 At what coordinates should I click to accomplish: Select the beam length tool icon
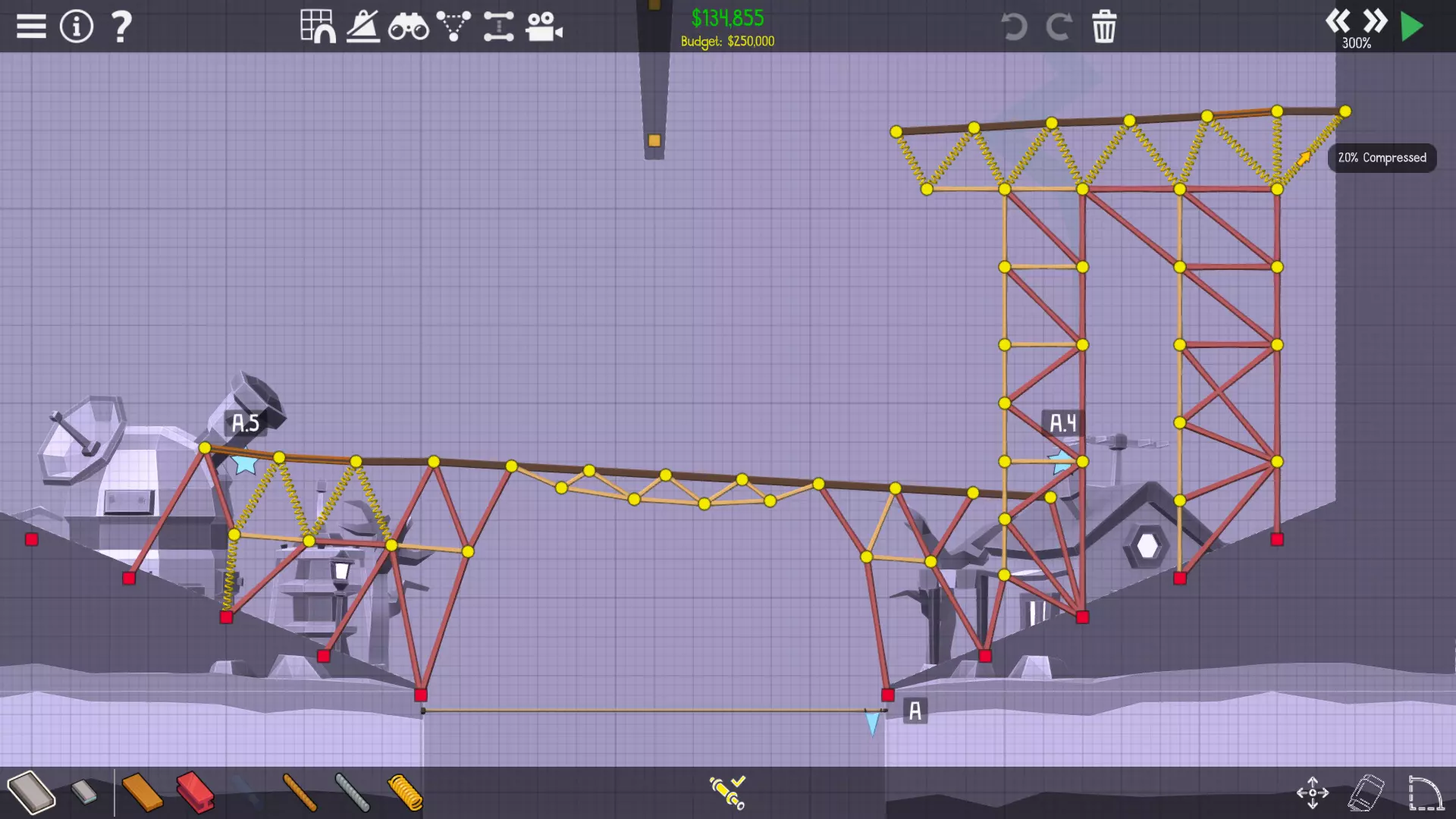coord(498,27)
